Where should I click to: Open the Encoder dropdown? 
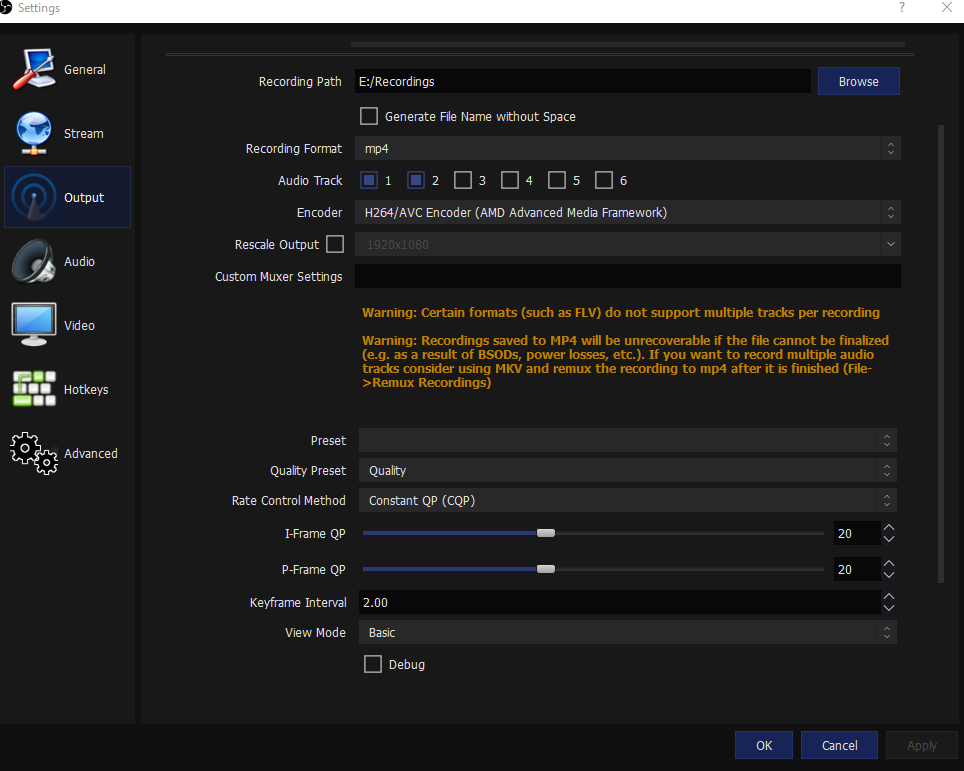(x=628, y=212)
